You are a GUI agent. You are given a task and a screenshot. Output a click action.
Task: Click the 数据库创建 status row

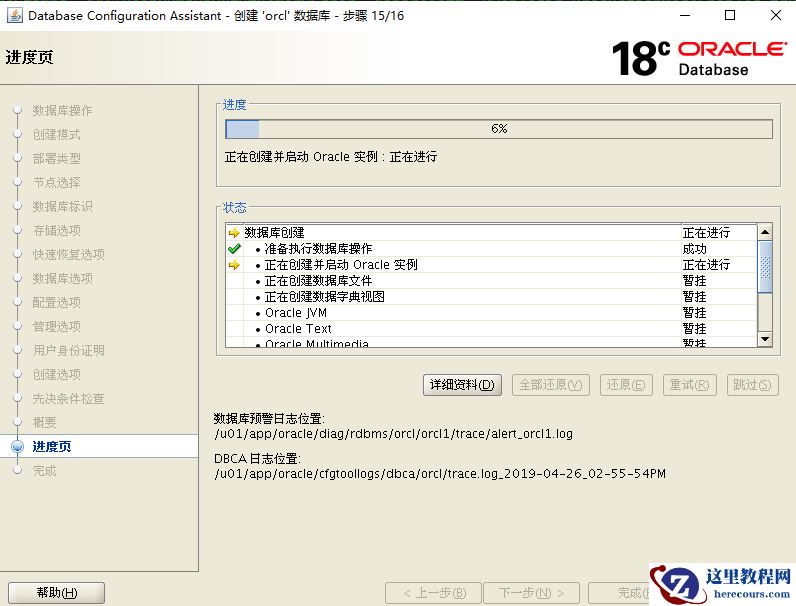click(x=491, y=233)
